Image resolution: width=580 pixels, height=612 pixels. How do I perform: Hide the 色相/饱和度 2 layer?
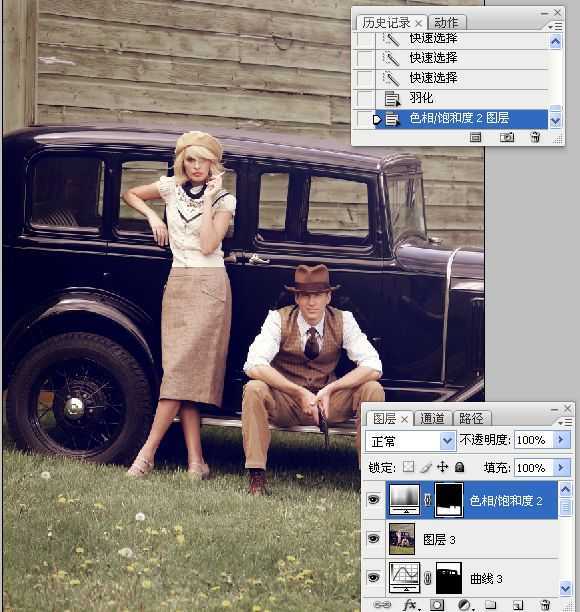[x=374, y=499]
